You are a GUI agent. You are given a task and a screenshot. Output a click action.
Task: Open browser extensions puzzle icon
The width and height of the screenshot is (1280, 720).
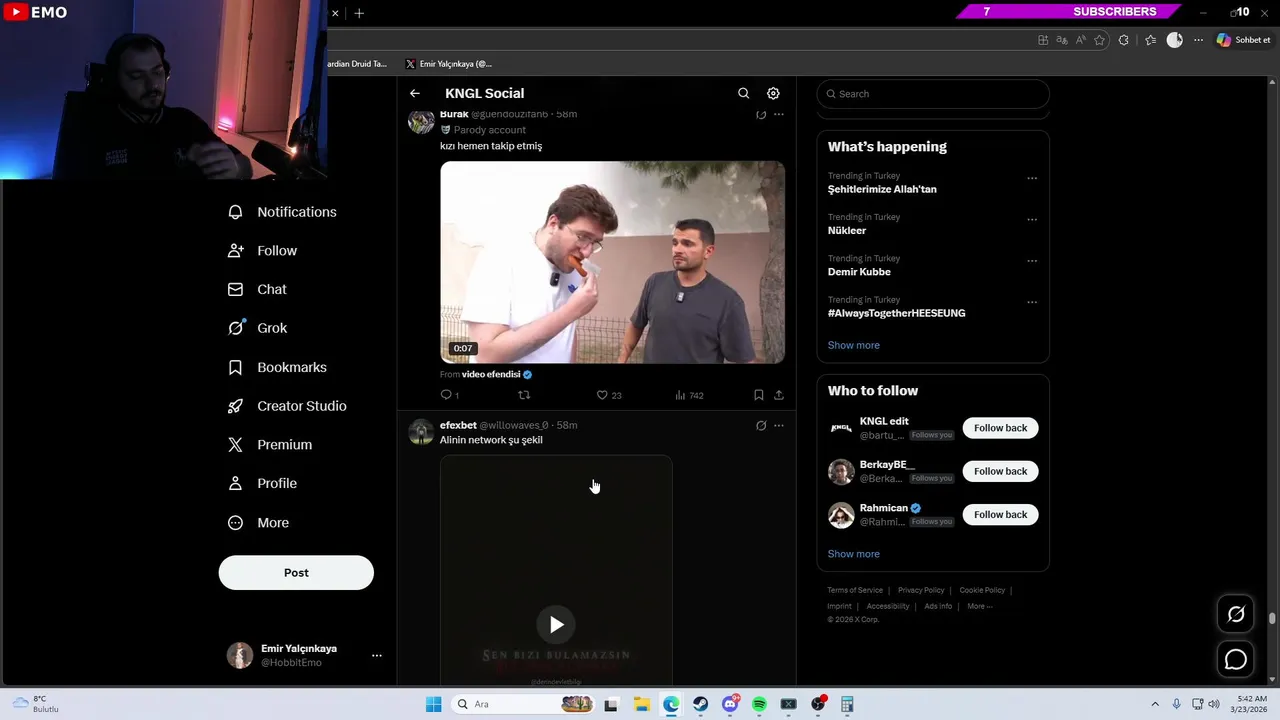coord(1124,40)
